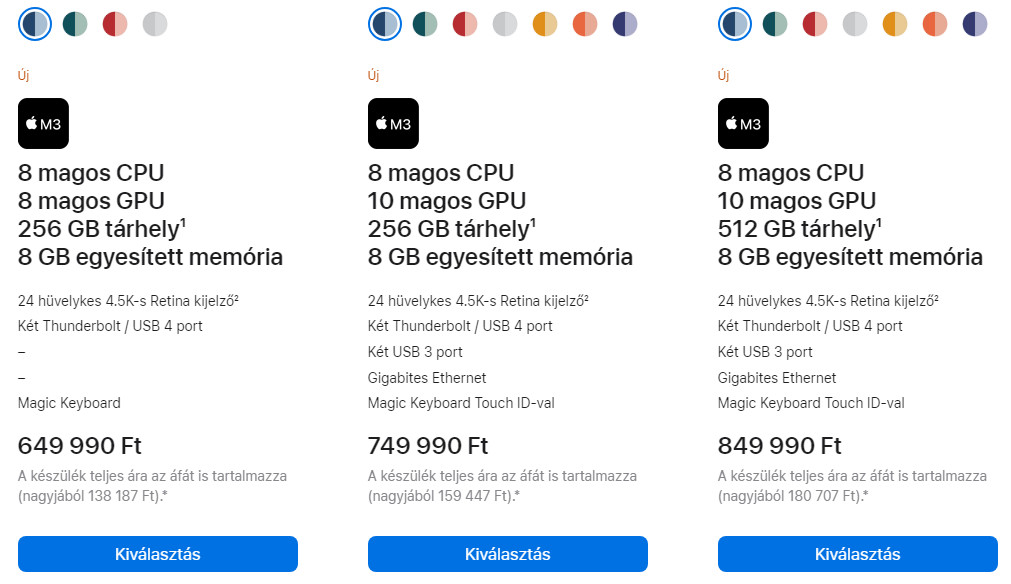Choose yellow color for the 749 990 Ft iMac

(x=545, y=24)
